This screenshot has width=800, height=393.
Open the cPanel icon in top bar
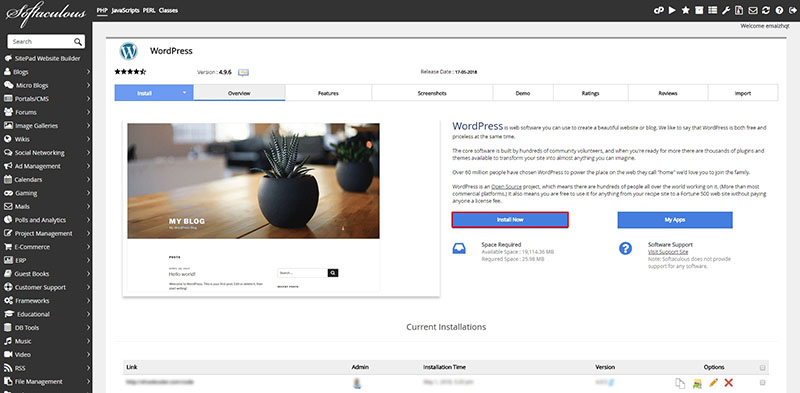(659, 10)
